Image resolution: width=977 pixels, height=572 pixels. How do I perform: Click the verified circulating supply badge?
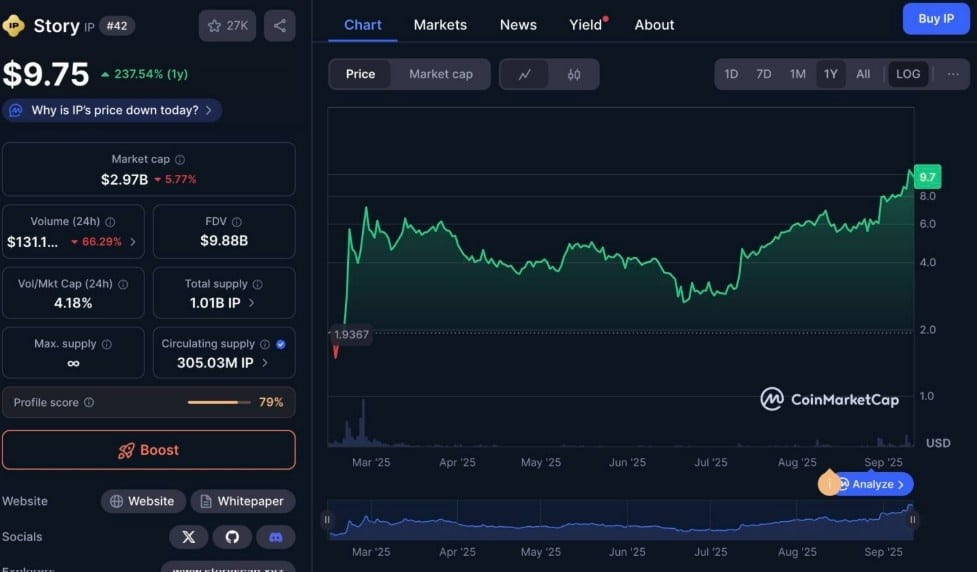click(281, 344)
